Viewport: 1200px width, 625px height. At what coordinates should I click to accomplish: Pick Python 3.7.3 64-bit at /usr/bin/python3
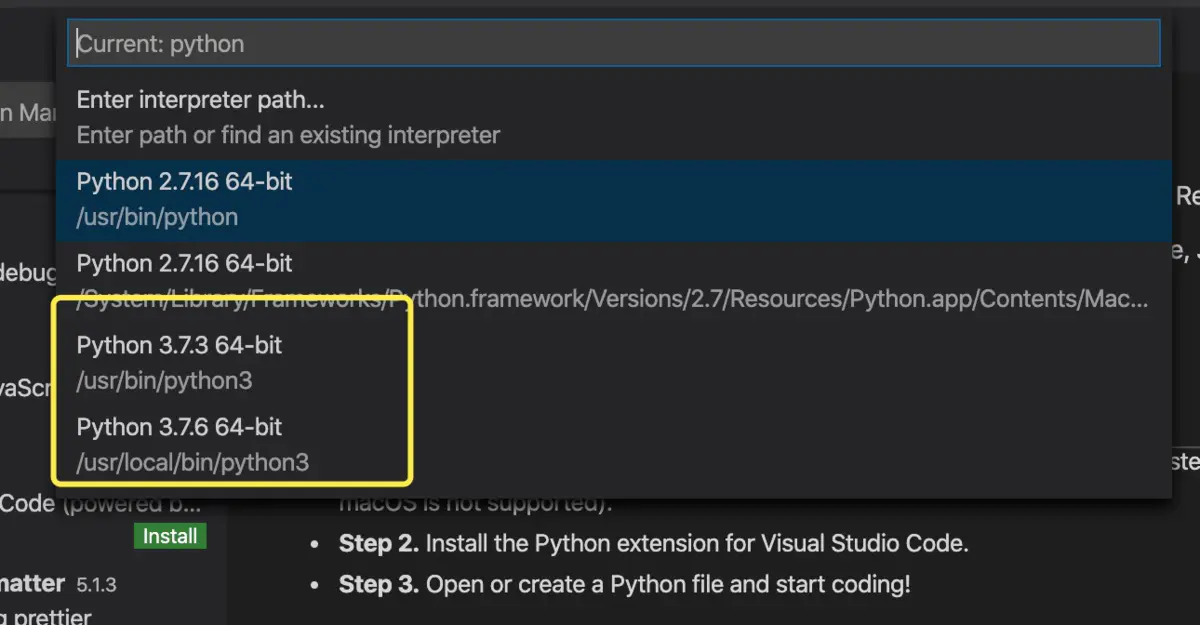point(180,362)
